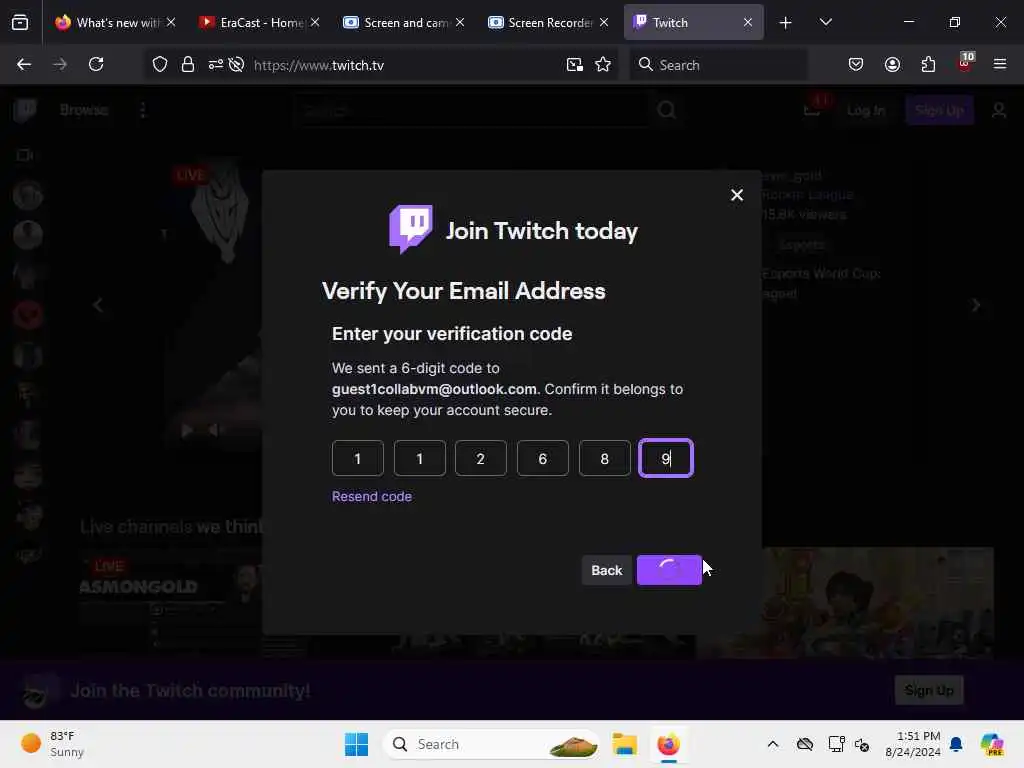
Task: Click the Sign Up button in bottom banner
Action: coord(929,690)
